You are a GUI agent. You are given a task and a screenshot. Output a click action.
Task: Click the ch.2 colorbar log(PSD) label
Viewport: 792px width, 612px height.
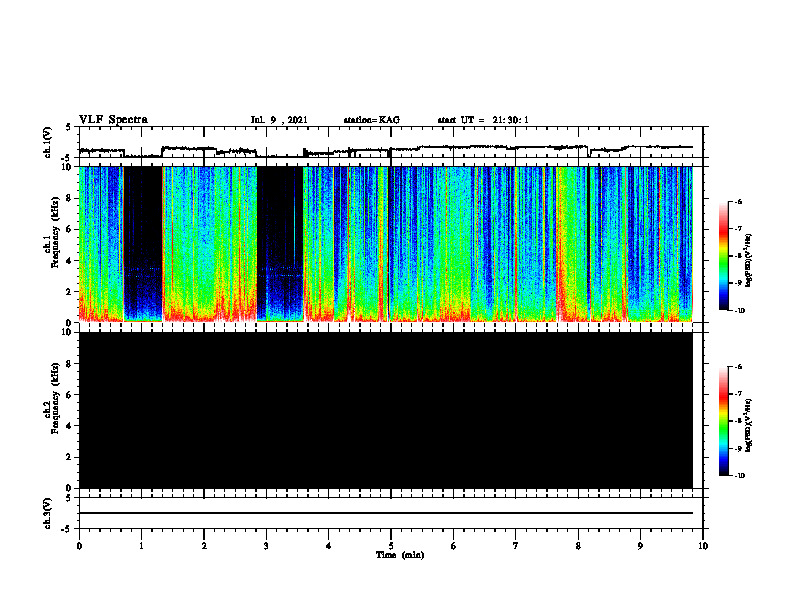749,426
